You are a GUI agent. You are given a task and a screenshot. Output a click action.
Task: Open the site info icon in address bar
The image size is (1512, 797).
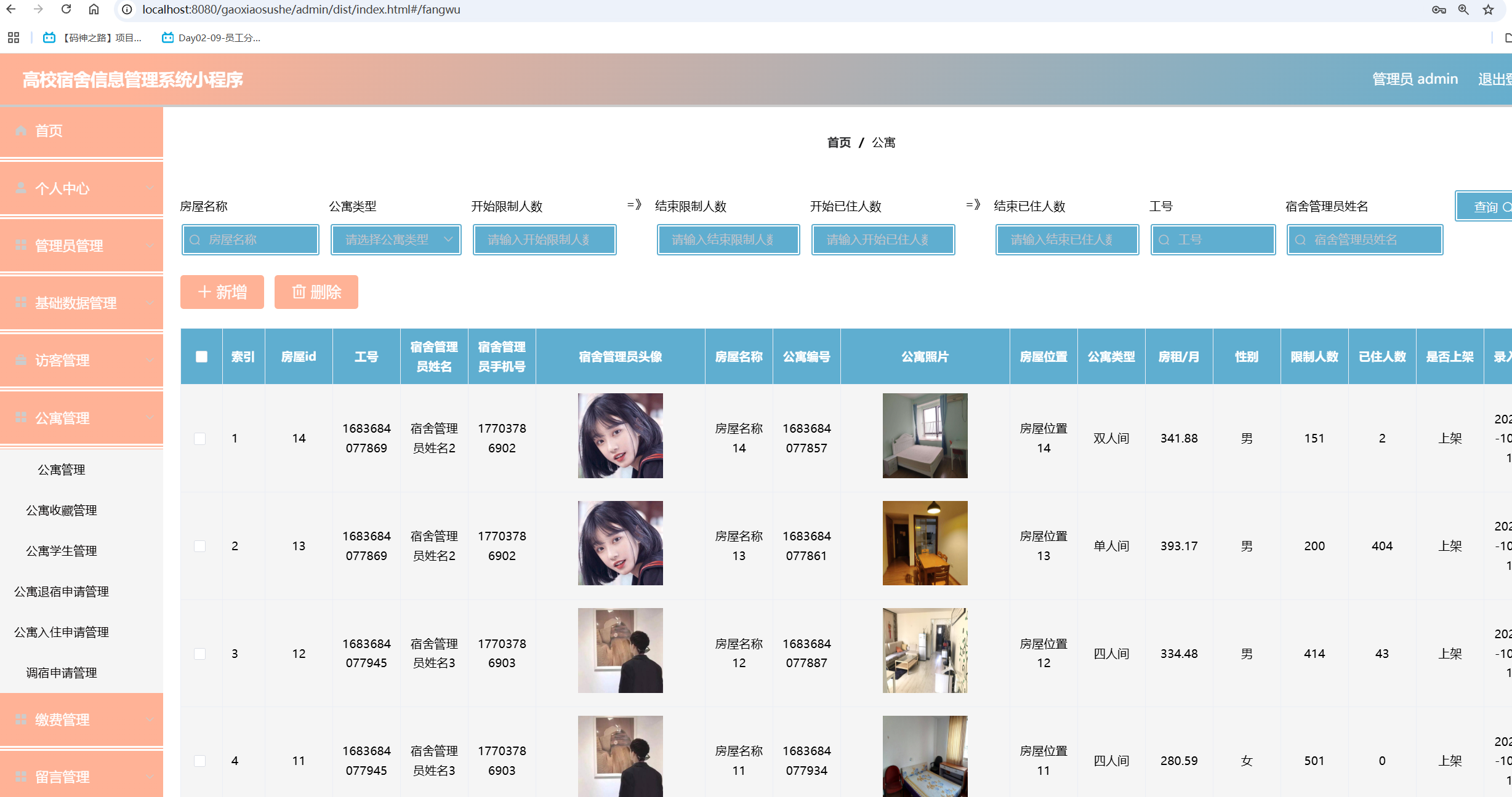coord(127,9)
